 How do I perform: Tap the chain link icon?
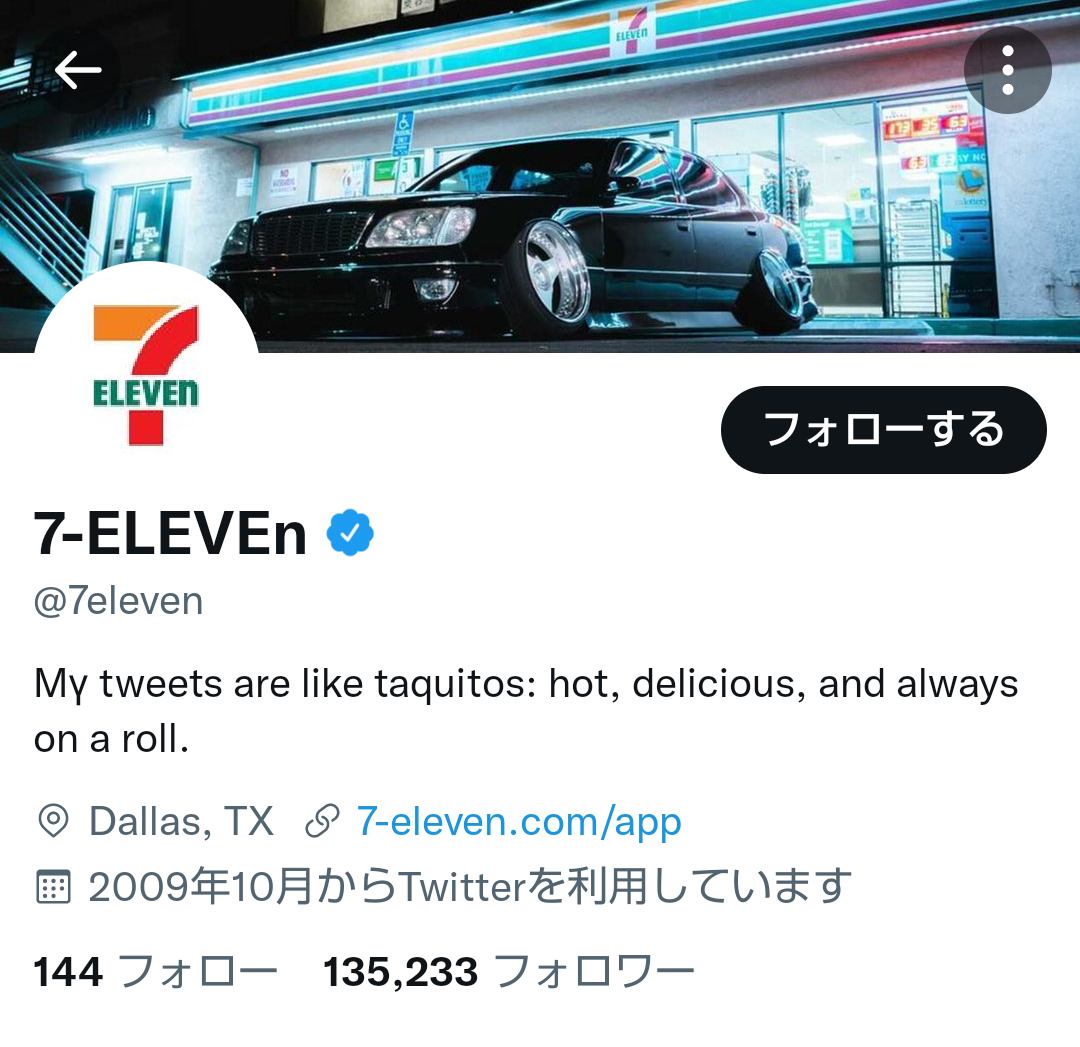click(322, 820)
